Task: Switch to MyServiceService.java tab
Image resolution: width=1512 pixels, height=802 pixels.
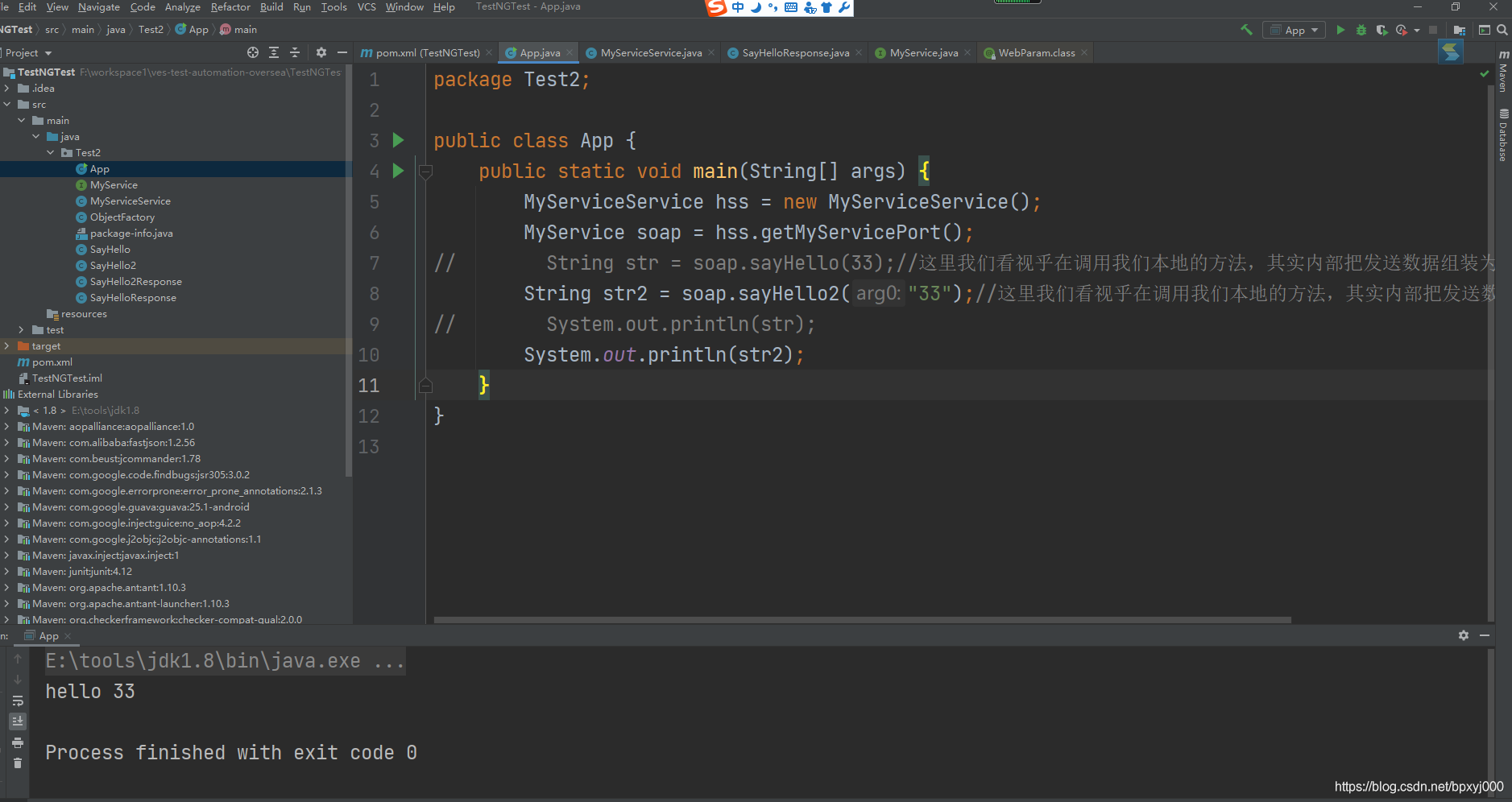Action: (x=651, y=53)
